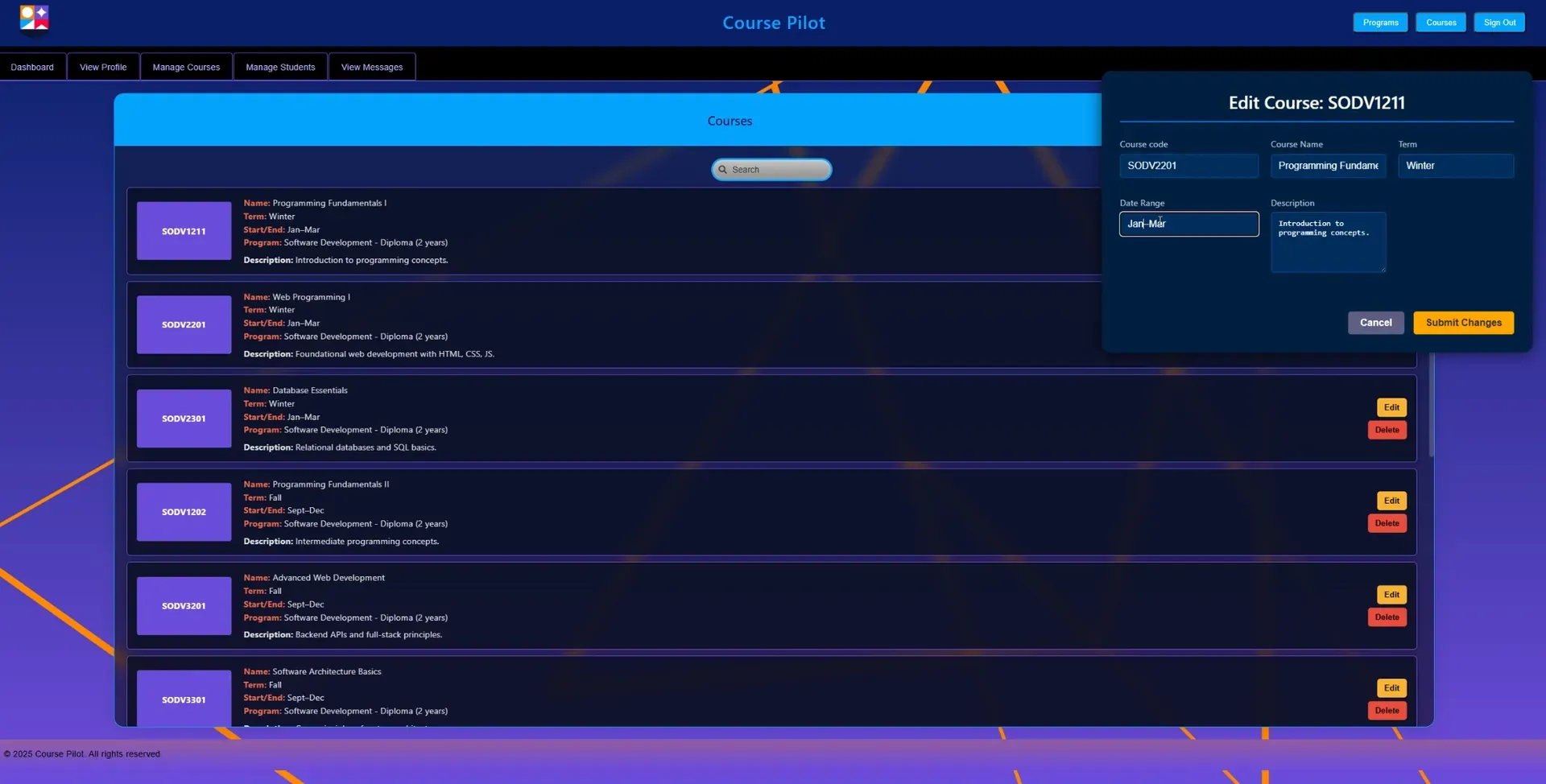The image size is (1546, 784).
Task: Click the Term label in dialog
Action: 1408,144
